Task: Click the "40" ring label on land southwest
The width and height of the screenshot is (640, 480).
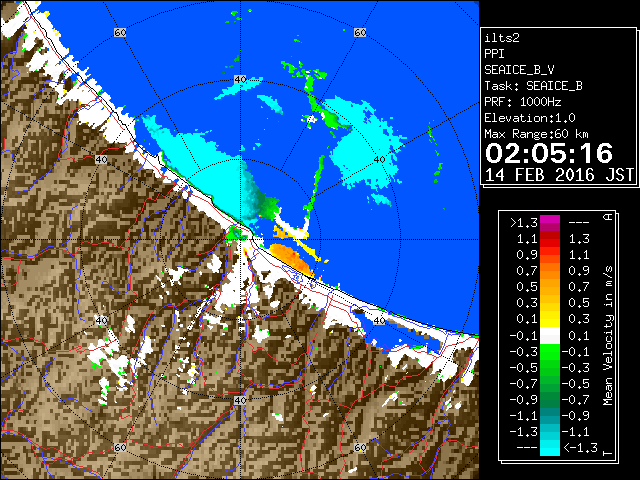Action: [101, 320]
